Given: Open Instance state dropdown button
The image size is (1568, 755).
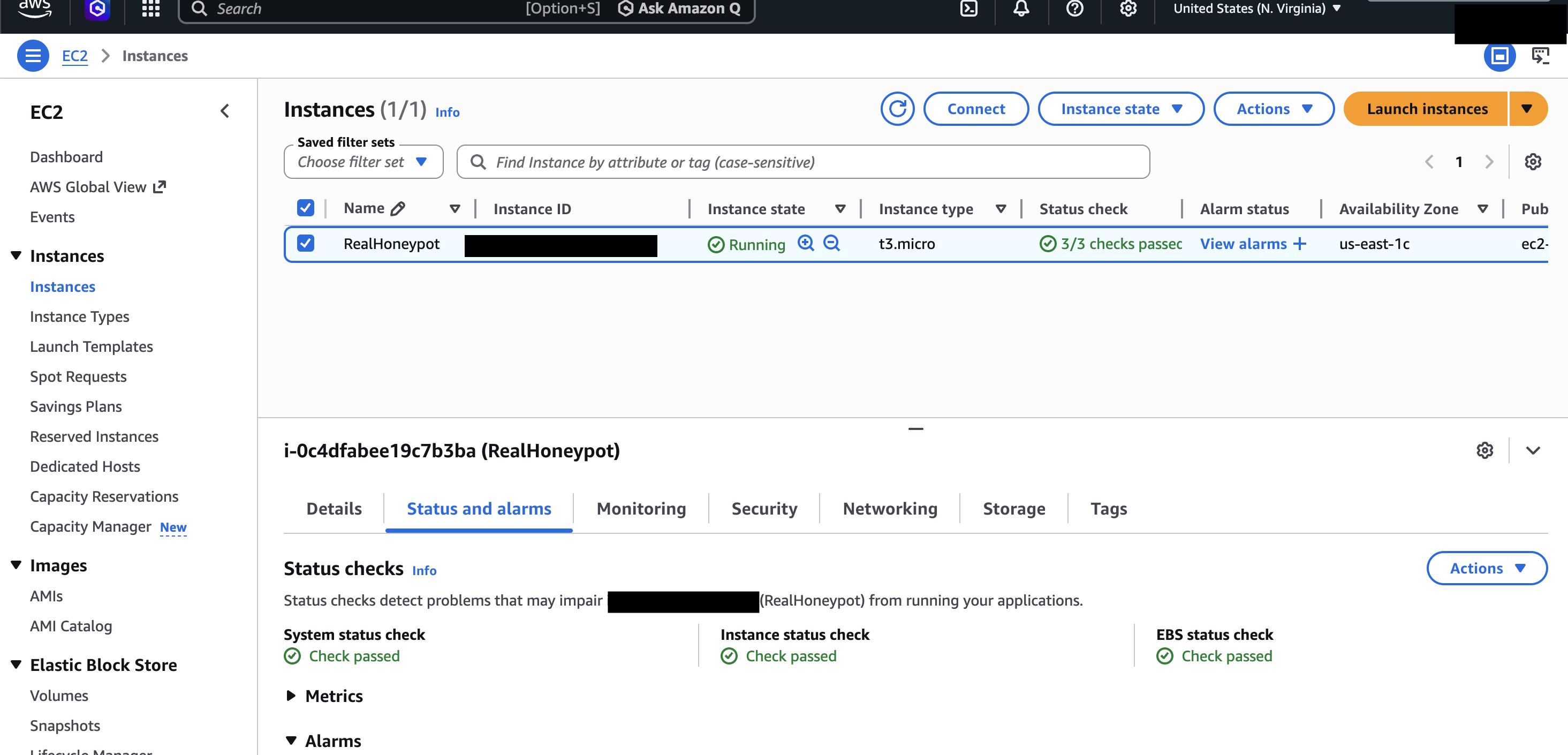Looking at the screenshot, I should [1120, 109].
